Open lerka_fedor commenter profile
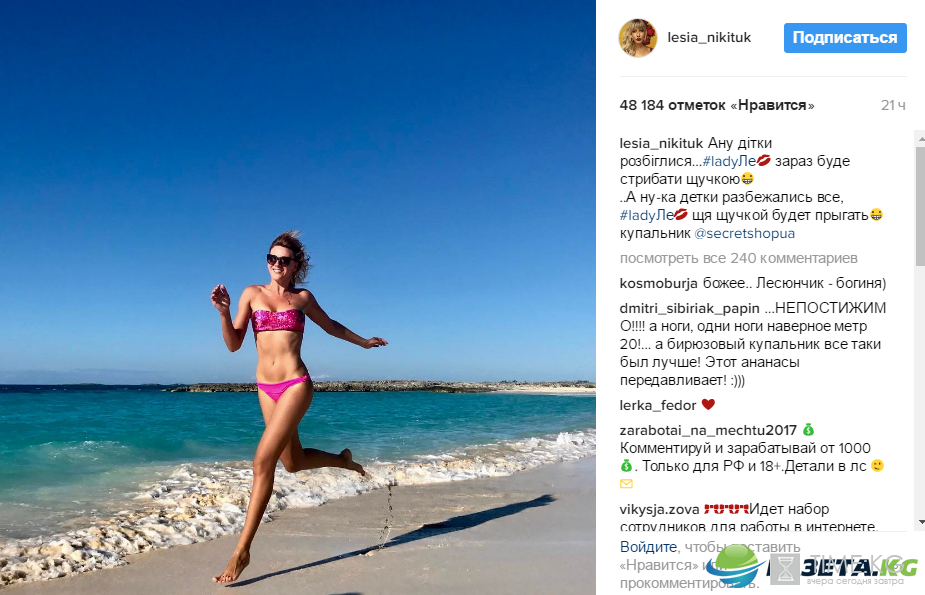 (658, 405)
